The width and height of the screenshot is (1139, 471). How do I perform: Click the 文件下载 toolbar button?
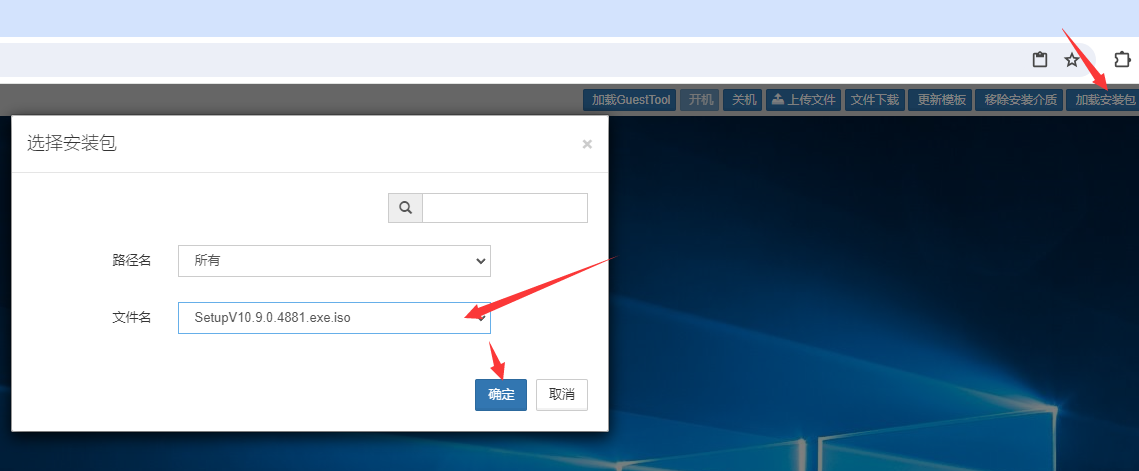pos(875,100)
